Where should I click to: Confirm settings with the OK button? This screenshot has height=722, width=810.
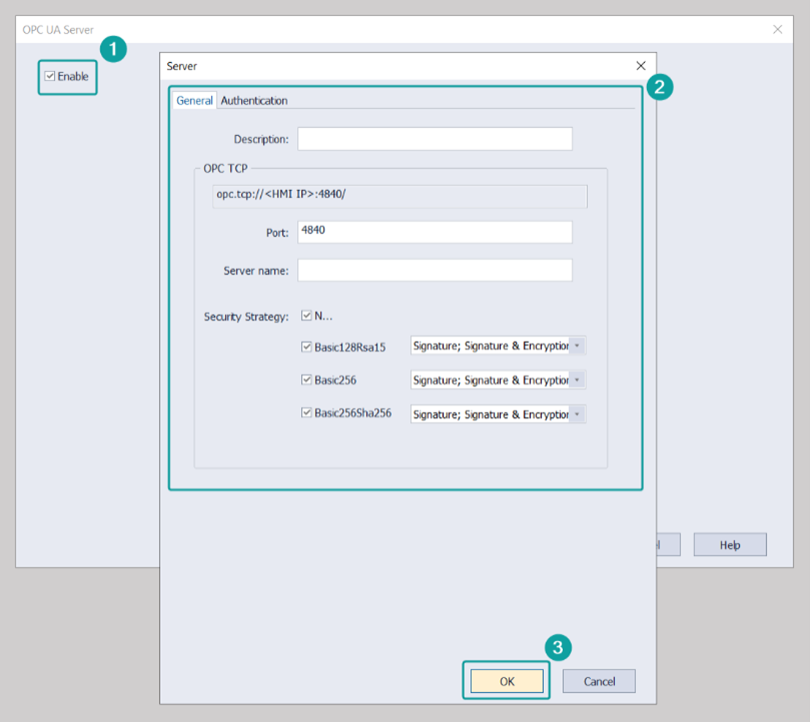pos(507,681)
